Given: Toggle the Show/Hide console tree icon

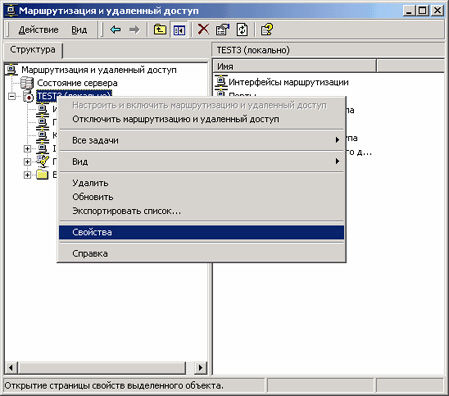Looking at the screenshot, I should coord(179,30).
